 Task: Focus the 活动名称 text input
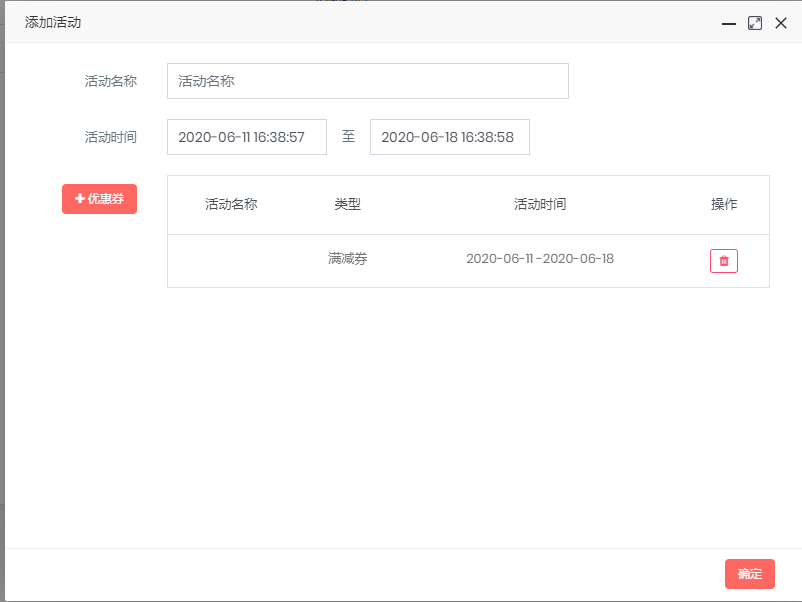coord(367,81)
